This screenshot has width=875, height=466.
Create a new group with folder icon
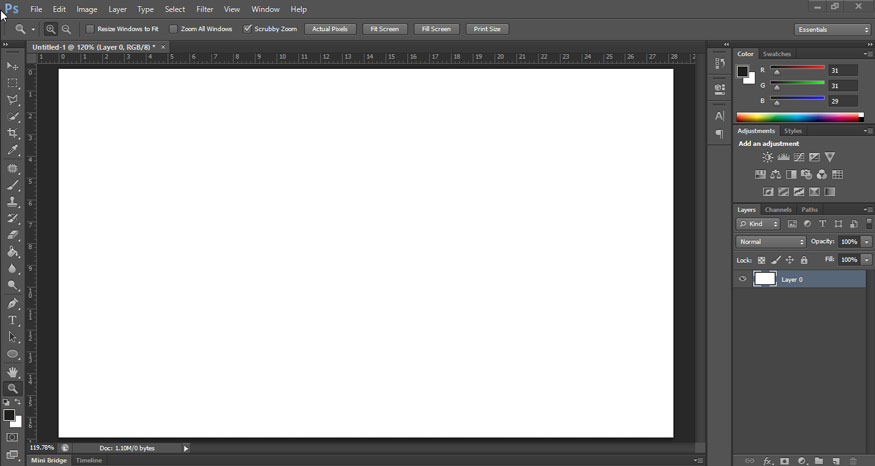[x=818, y=461]
